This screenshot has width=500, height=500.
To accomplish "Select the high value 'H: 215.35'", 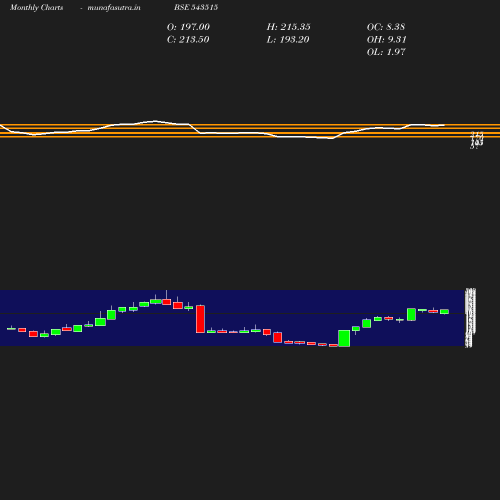I will tap(289, 27).
